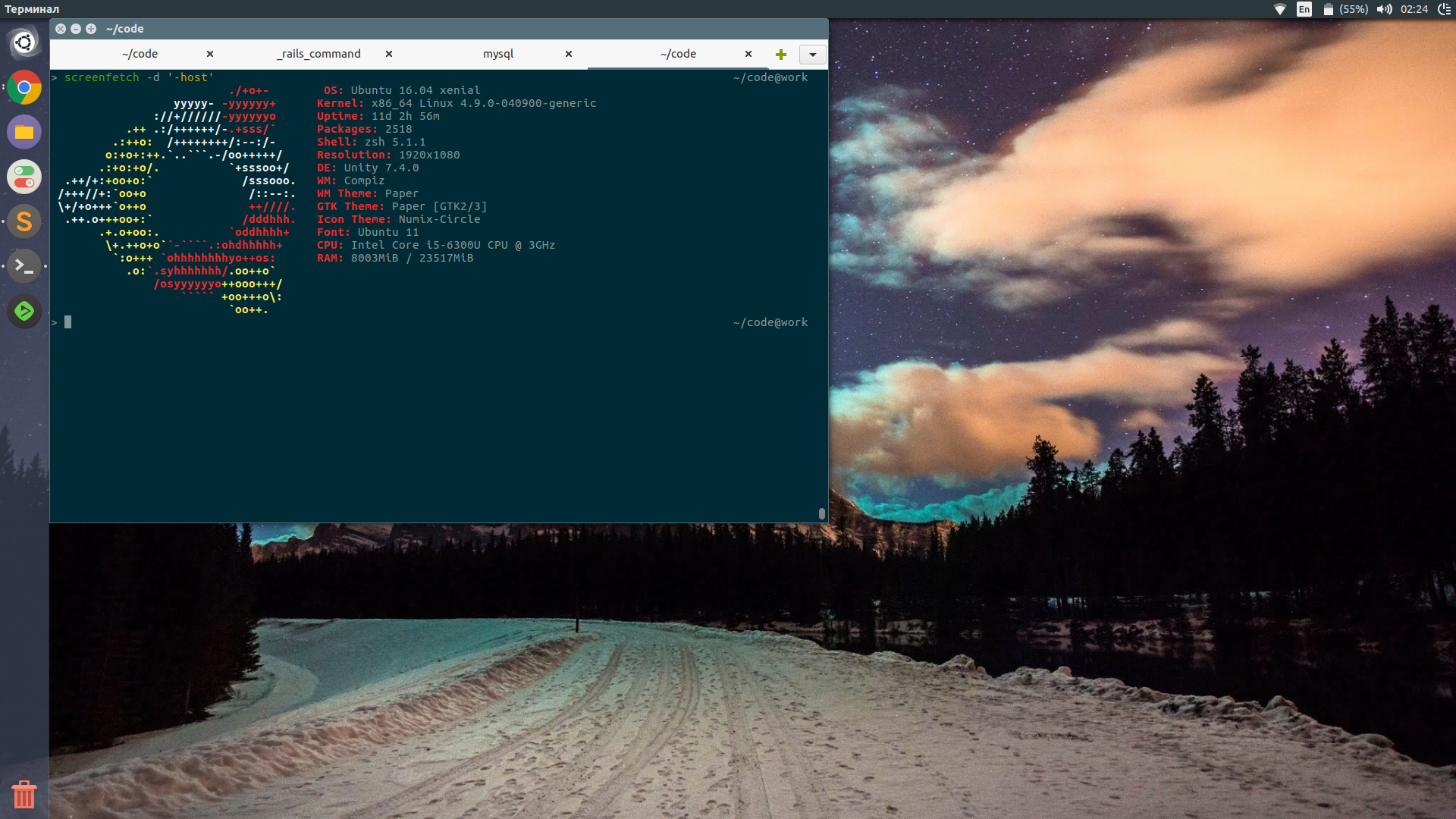Click the Packages 2518 line
This screenshot has height=819, width=1456.
coord(365,129)
